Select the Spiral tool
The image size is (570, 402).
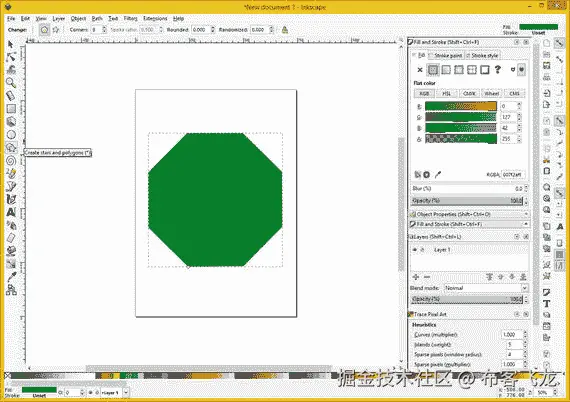point(11,160)
